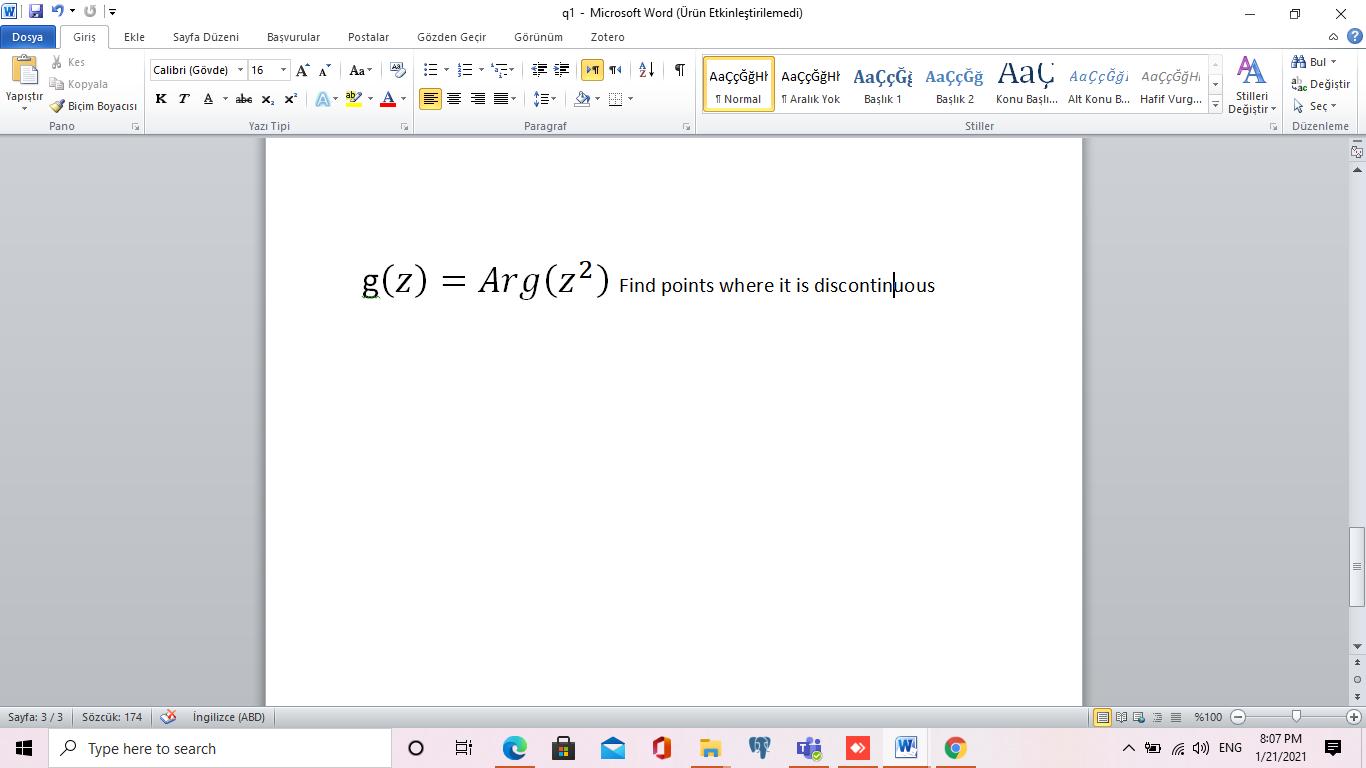Viewport: 1366px width, 768px height.
Task: Click the Kopyala copy command
Action: coord(78,84)
